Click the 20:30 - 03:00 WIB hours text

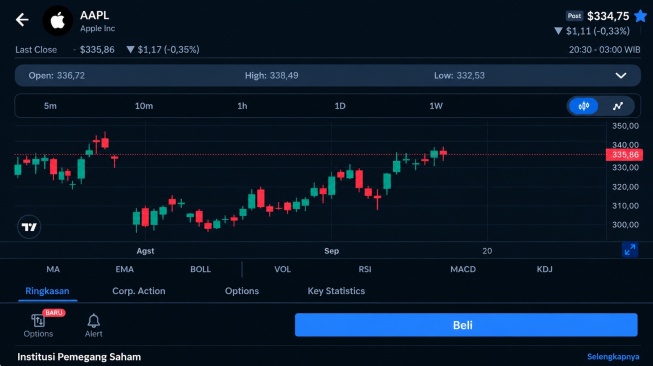coord(605,50)
